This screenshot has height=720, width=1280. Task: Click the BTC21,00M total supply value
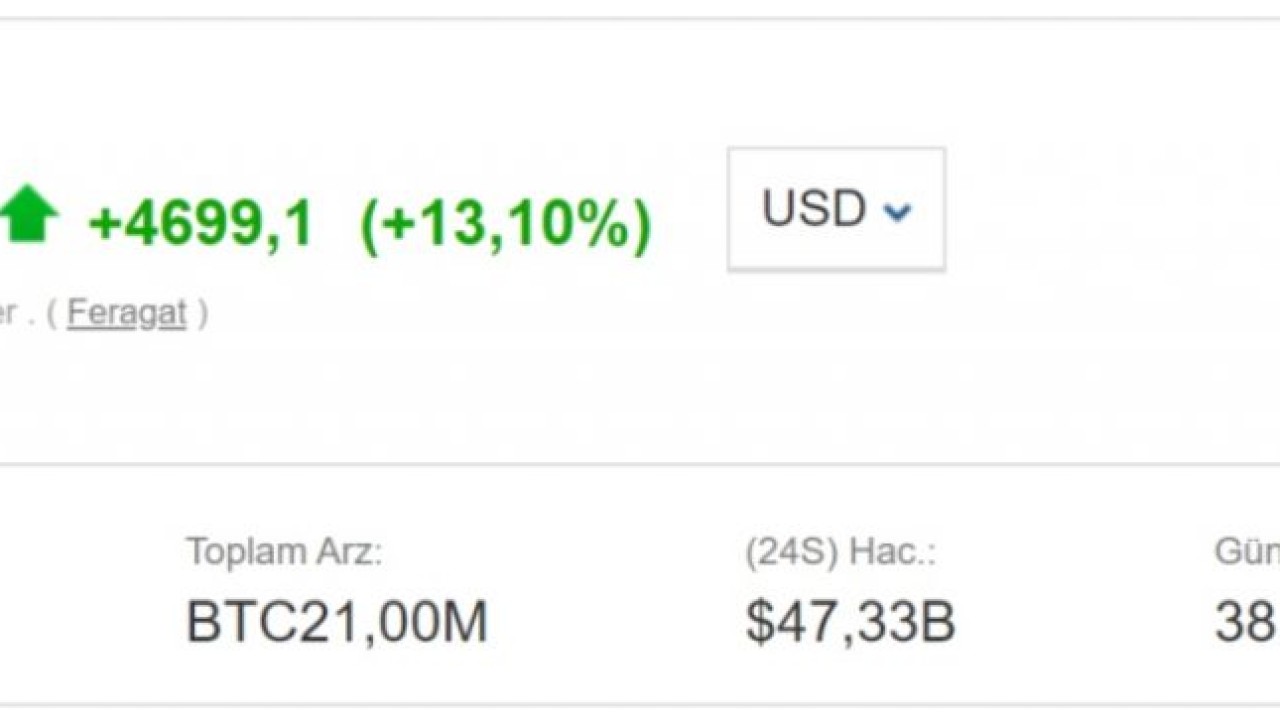point(337,622)
